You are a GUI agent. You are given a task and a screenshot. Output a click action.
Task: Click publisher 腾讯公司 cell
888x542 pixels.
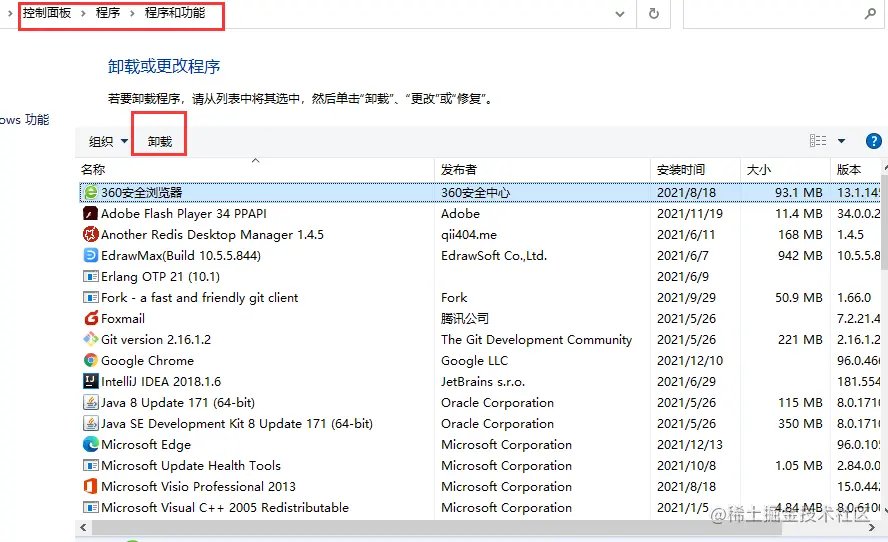[465, 318]
